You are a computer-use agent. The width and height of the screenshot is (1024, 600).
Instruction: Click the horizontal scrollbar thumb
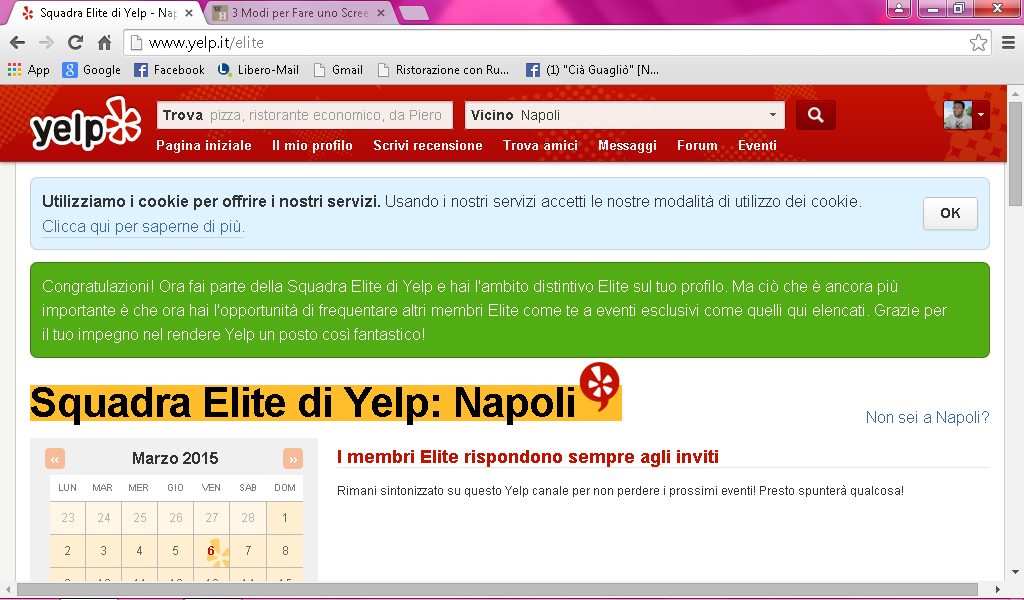[x=498, y=589]
